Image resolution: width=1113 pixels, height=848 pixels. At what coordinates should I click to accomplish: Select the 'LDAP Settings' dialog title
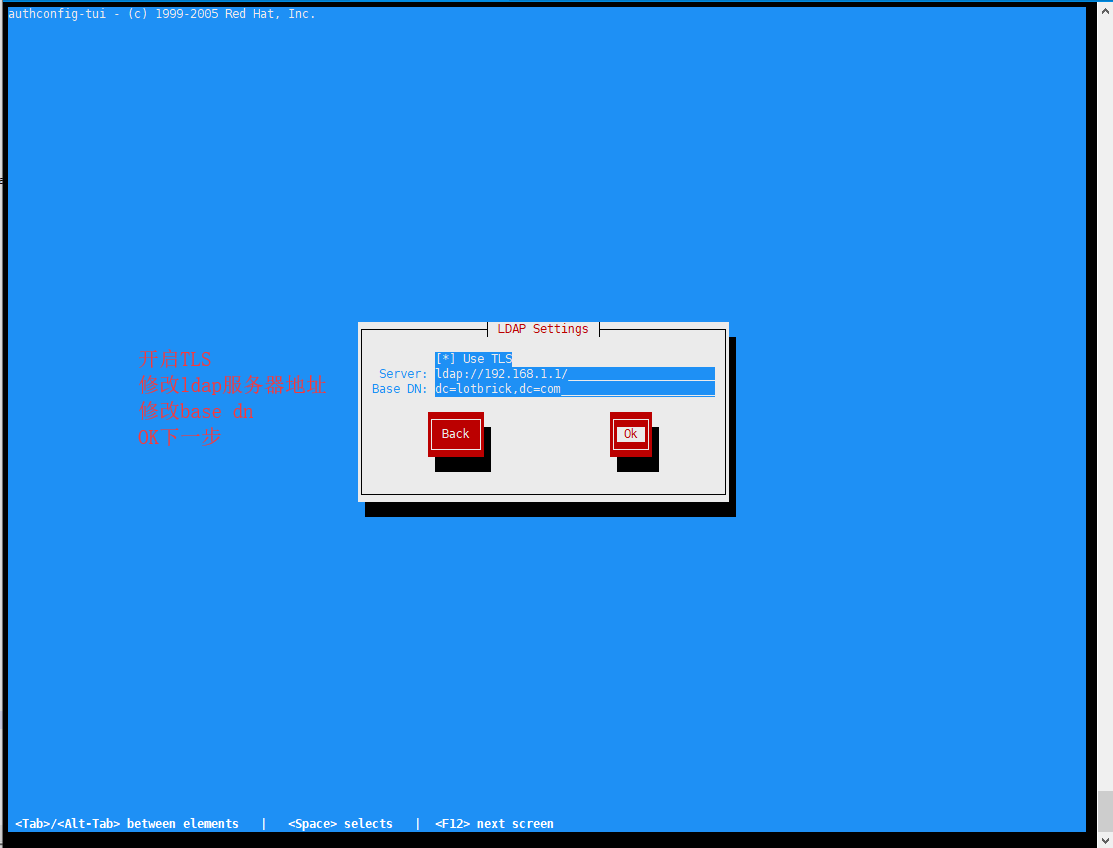click(x=543, y=329)
